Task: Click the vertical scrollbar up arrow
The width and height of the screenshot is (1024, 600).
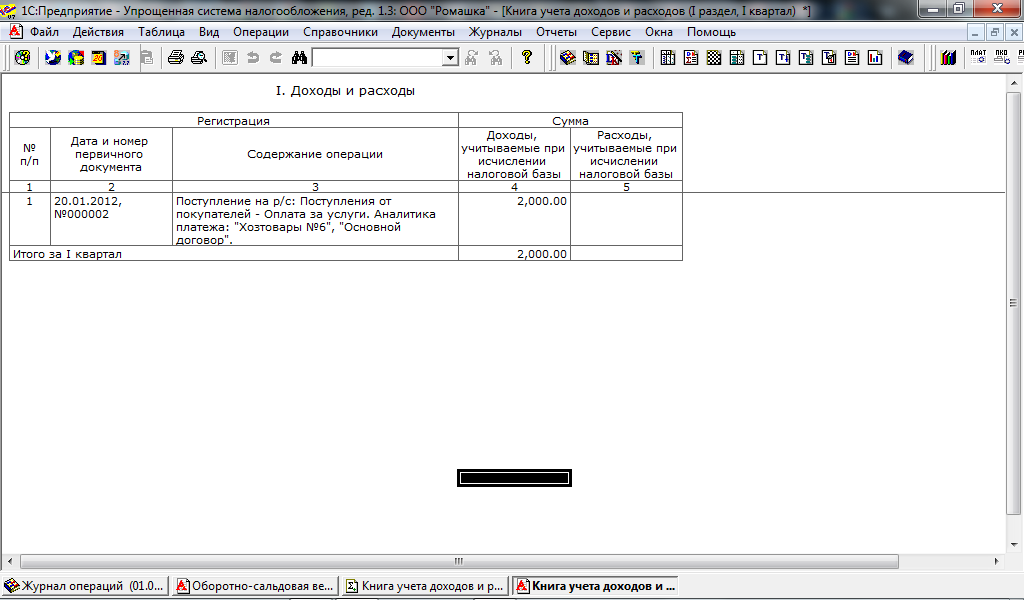Action: pyautogui.click(x=1014, y=84)
